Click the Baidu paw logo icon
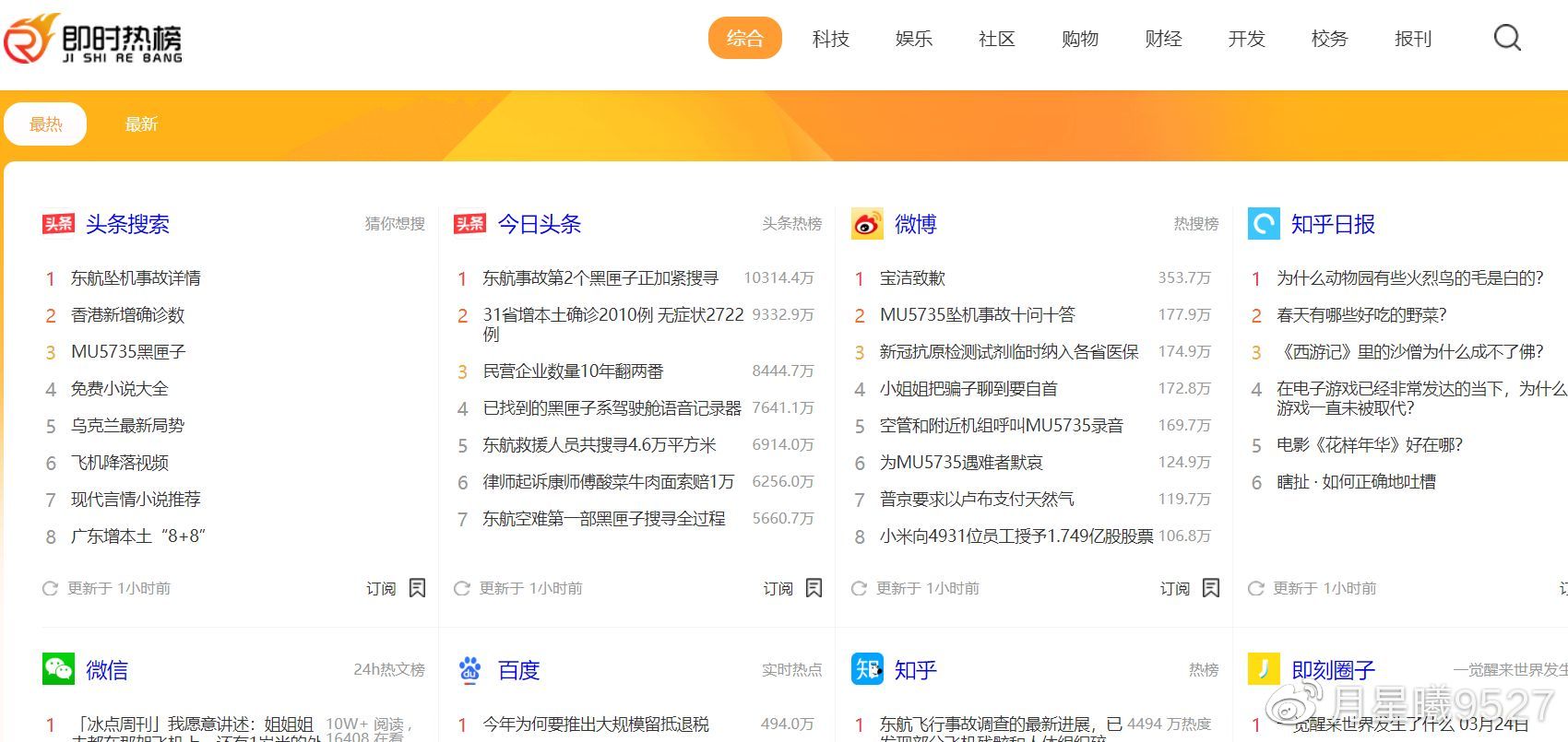This screenshot has width=1568, height=742. (470, 669)
